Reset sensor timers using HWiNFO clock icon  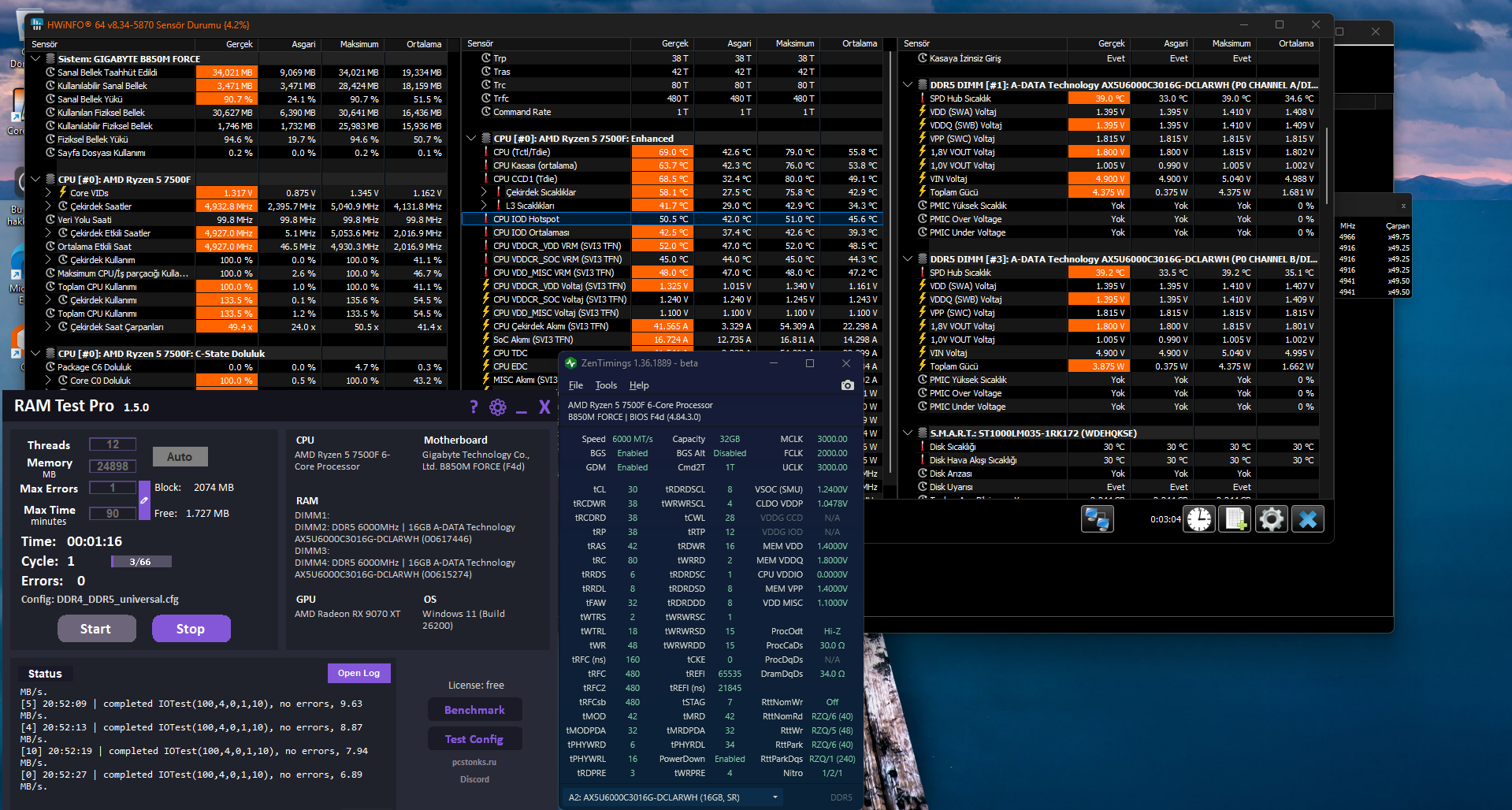click(x=1199, y=519)
